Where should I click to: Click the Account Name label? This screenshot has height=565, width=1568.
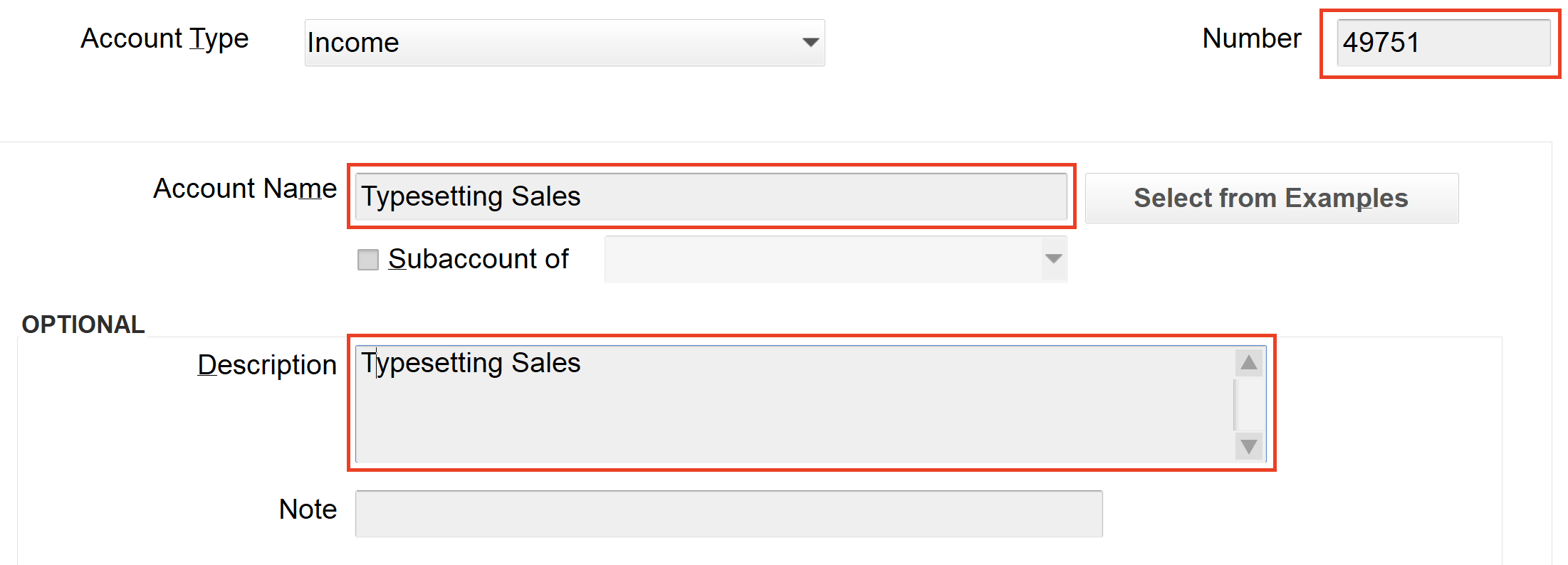point(245,189)
